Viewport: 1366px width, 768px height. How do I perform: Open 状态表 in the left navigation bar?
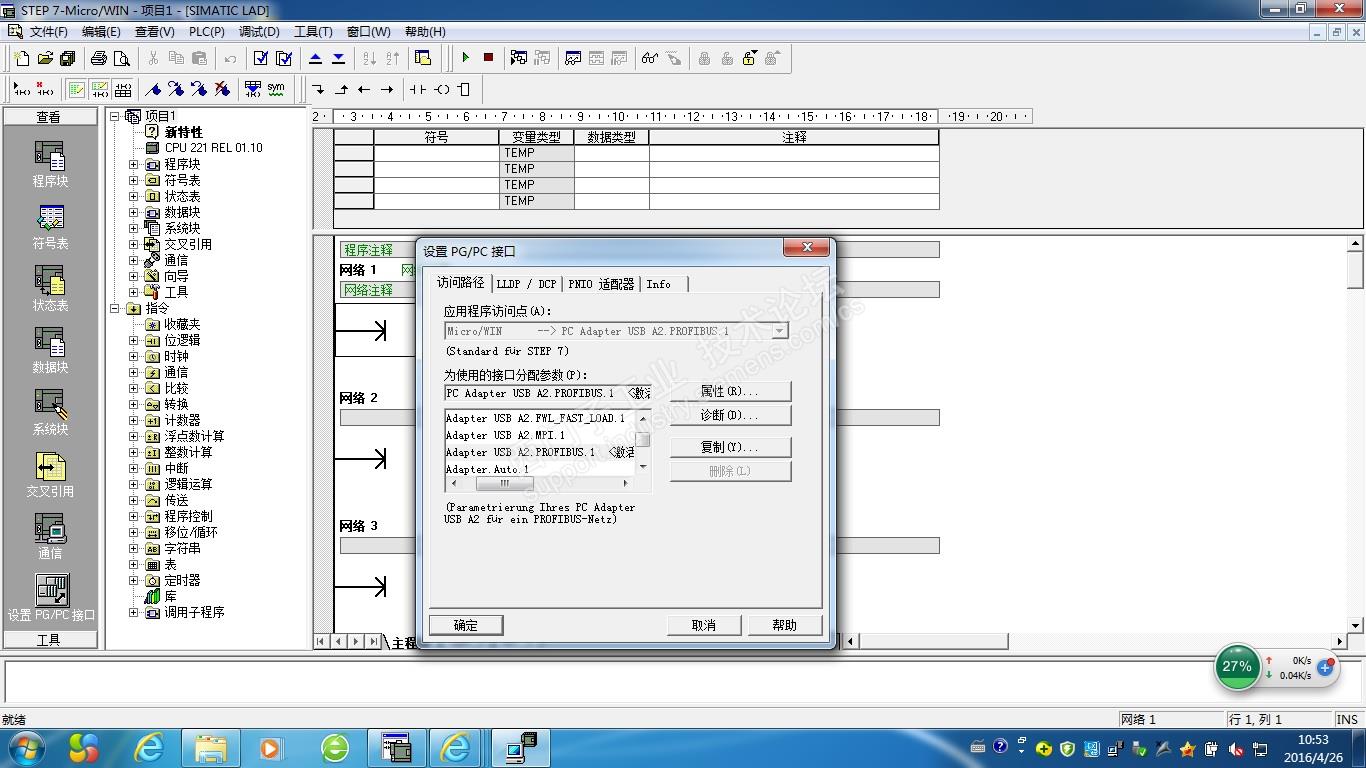[50, 288]
